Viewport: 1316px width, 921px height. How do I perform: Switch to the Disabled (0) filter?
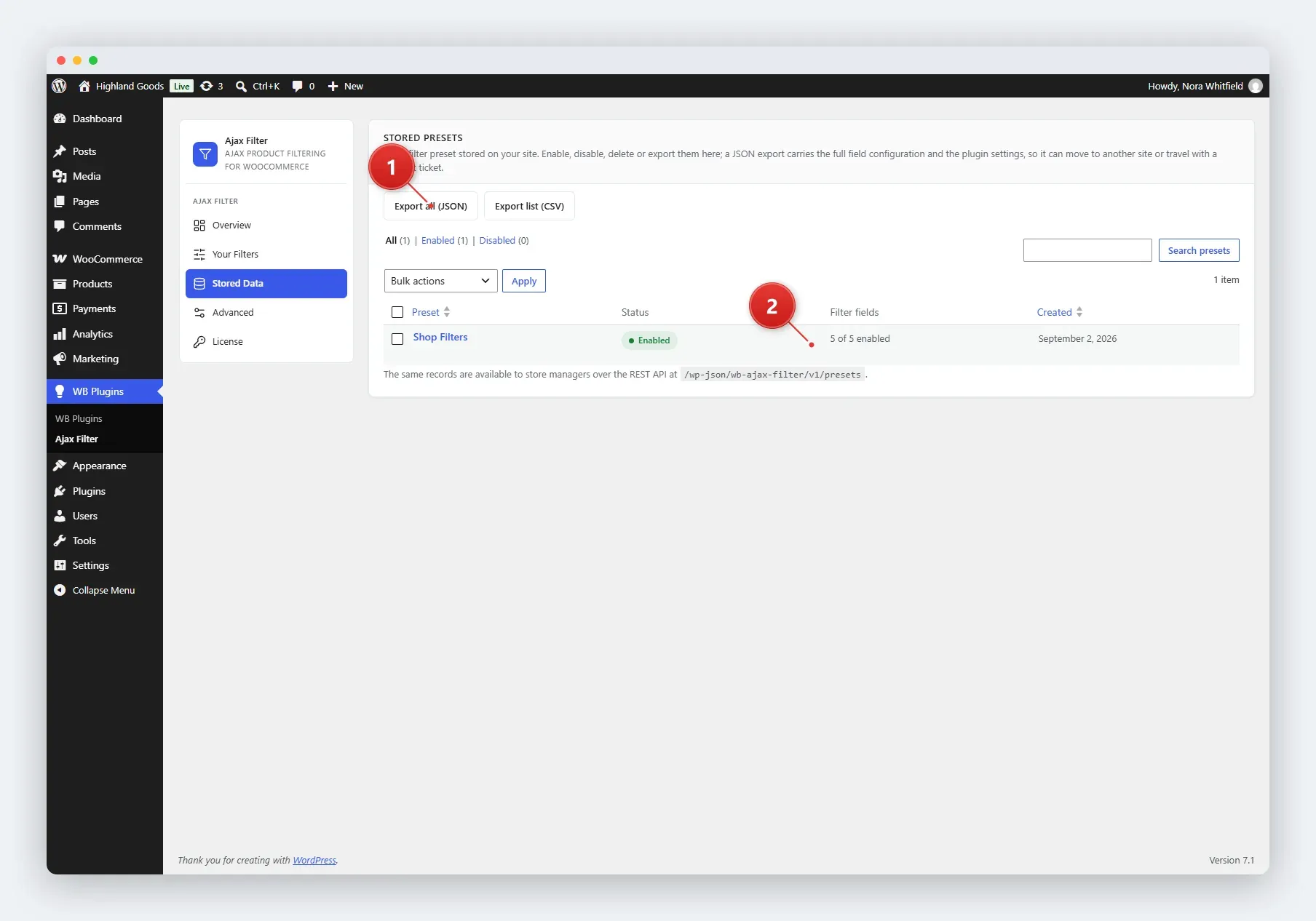pos(504,241)
